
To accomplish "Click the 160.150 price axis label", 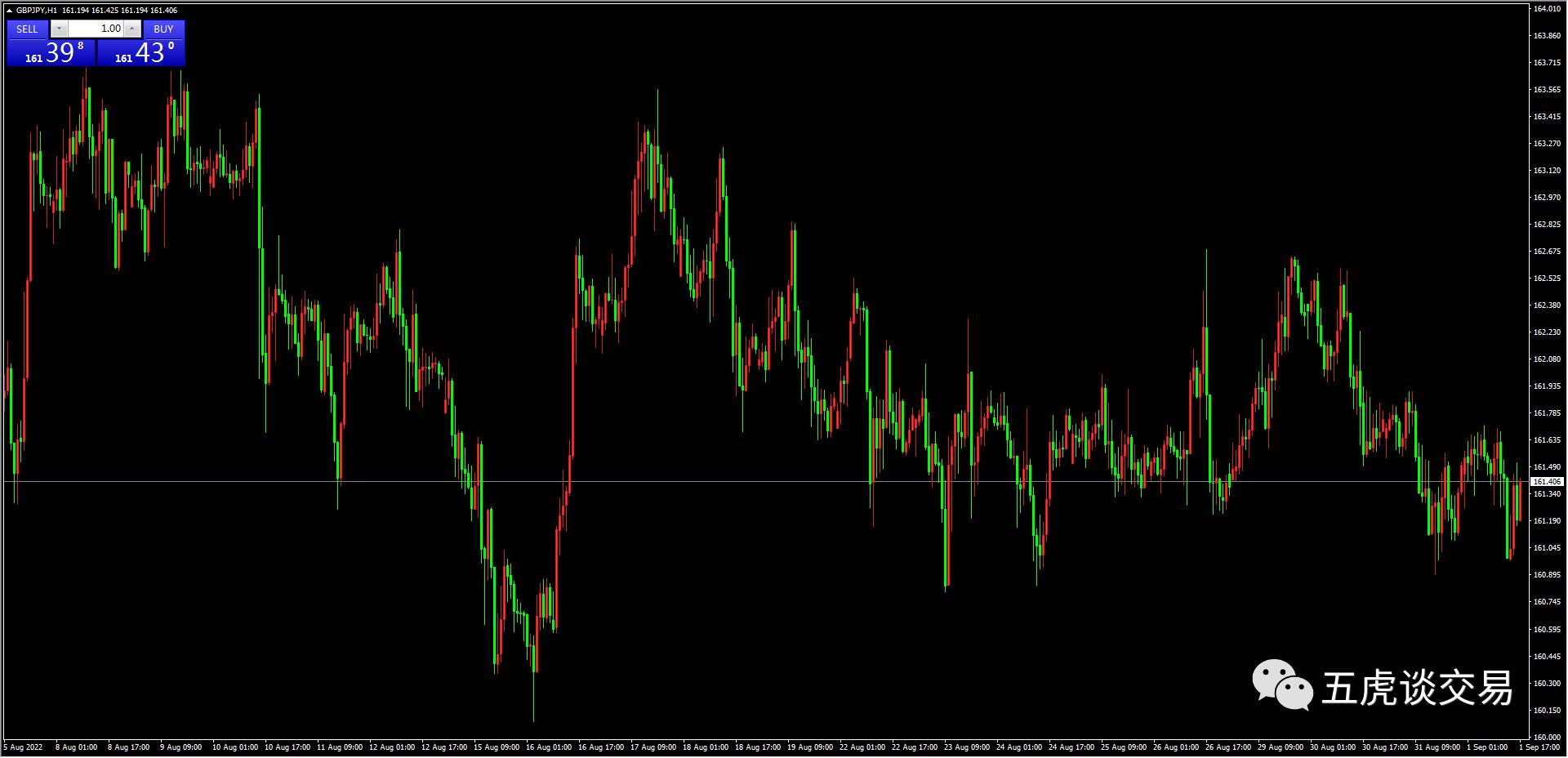I will tap(1548, 711).
